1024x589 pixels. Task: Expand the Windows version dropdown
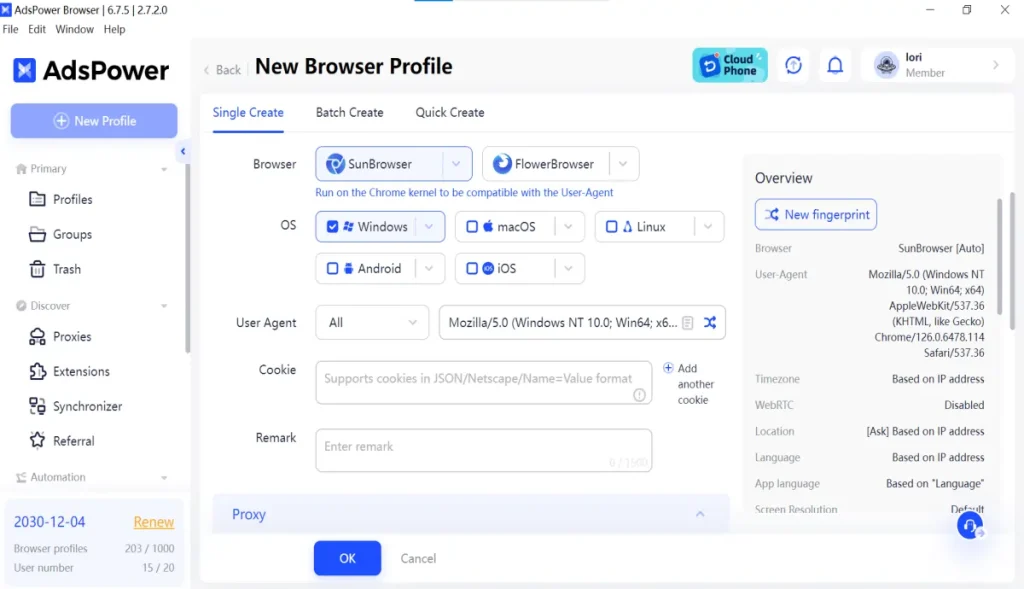pos(429,227)
